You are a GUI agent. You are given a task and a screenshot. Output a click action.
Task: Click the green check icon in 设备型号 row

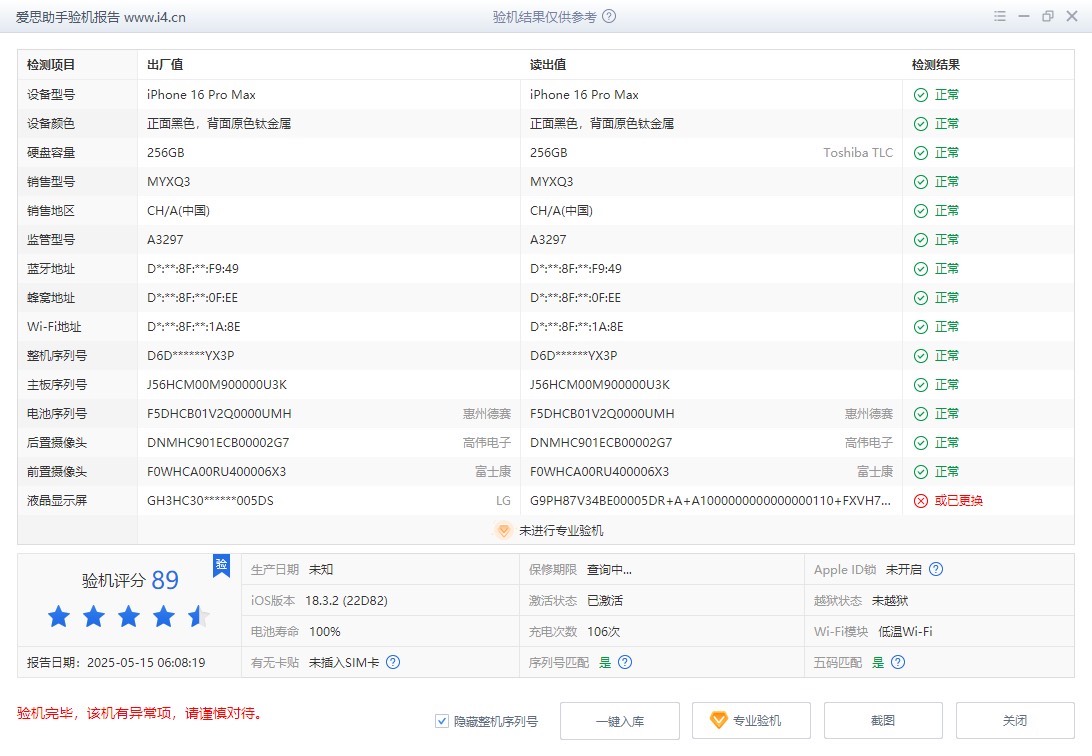(x=921, y=95)
